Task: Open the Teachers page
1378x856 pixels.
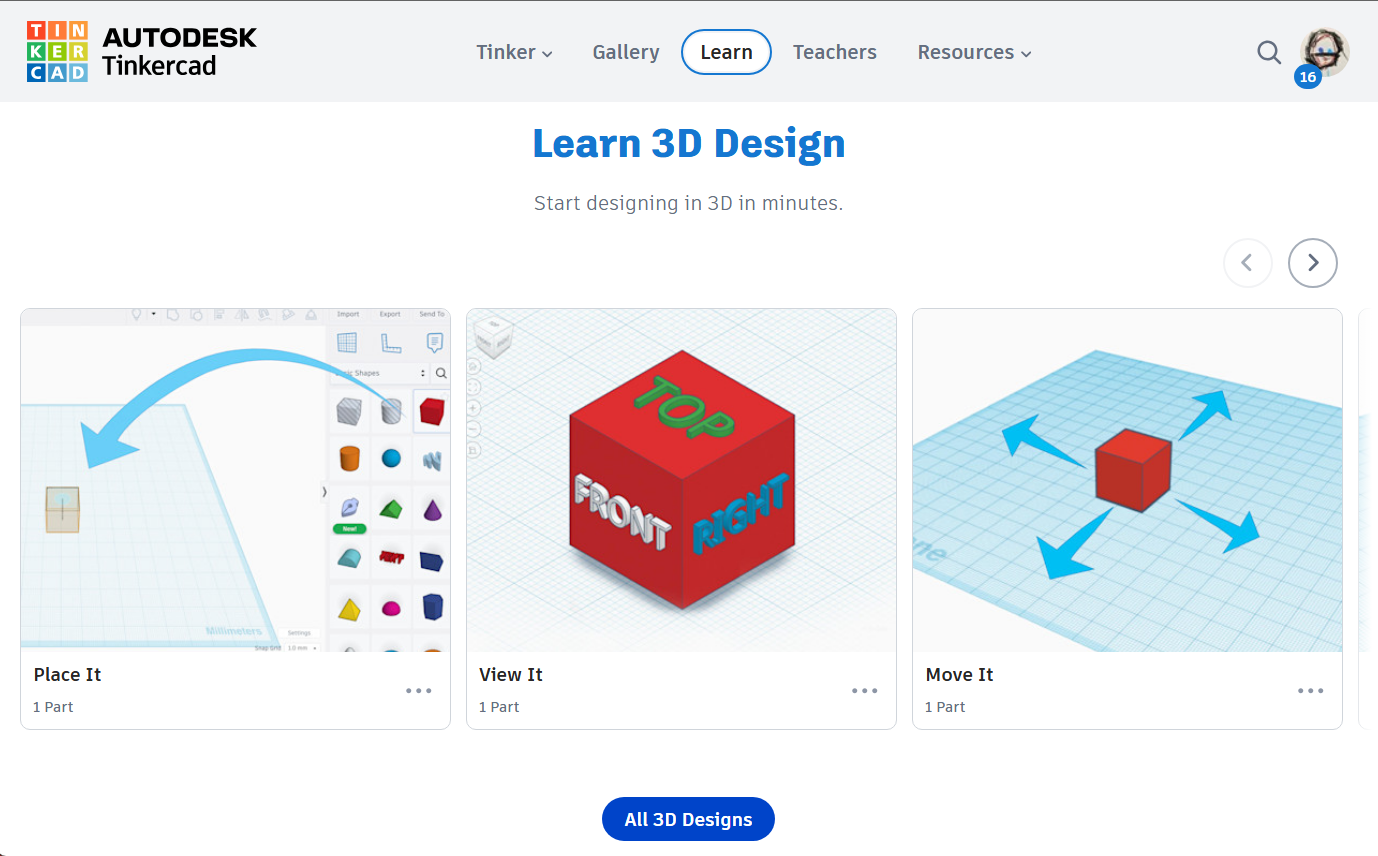Action: [x=835, y=52]
